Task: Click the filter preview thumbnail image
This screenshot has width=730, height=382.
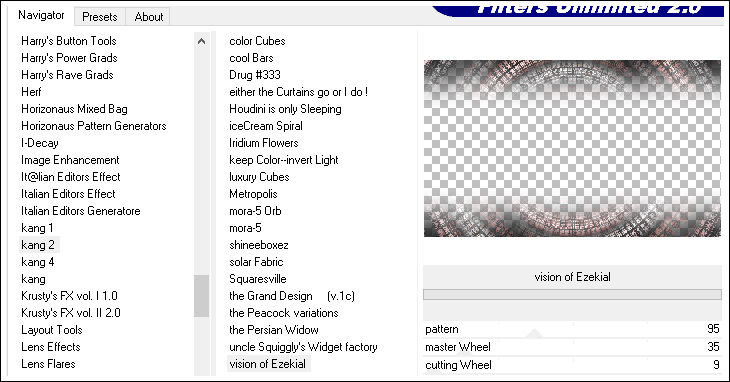Action: [x=572, y=148]
